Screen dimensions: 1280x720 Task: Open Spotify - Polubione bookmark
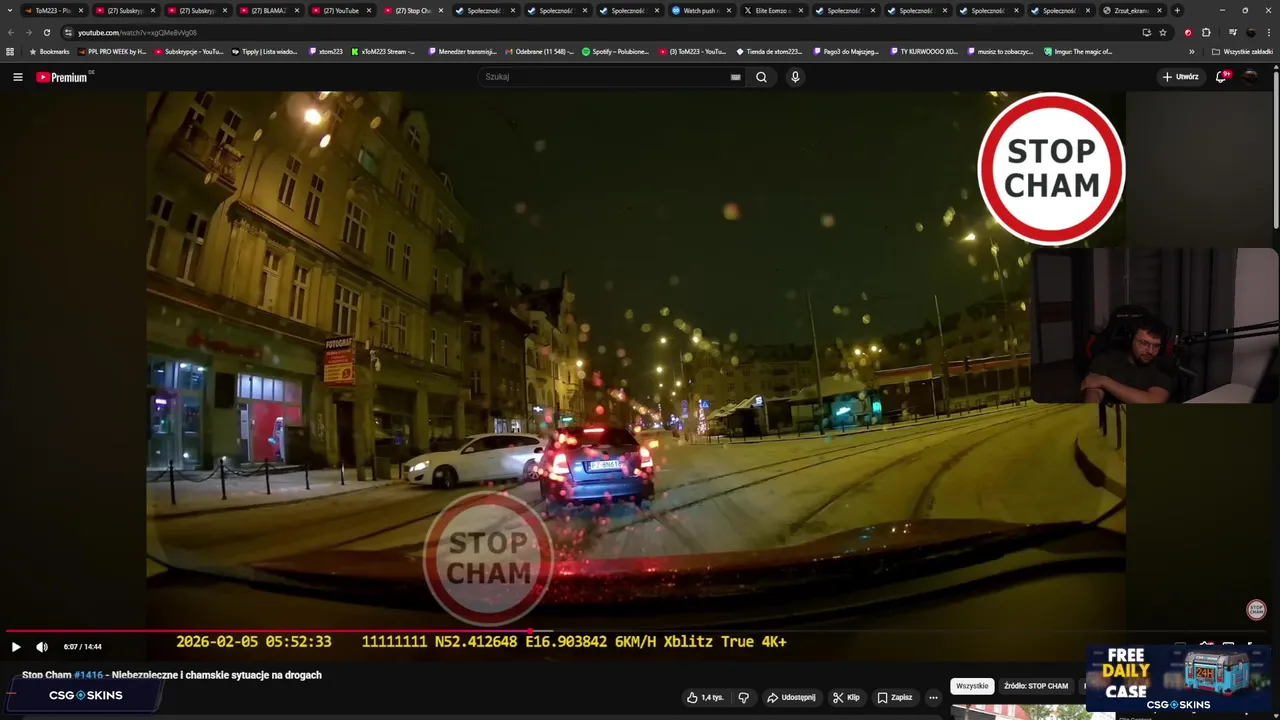click(616, 51)
